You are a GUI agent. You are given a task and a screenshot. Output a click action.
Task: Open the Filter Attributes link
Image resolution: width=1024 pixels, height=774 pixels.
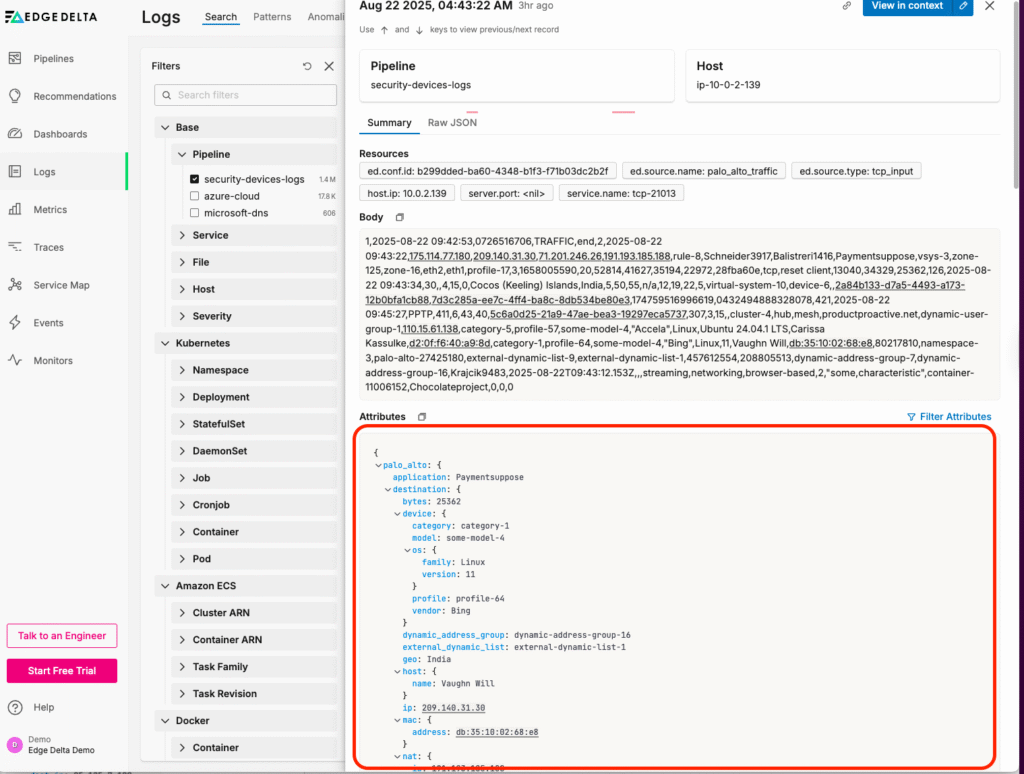949,417
